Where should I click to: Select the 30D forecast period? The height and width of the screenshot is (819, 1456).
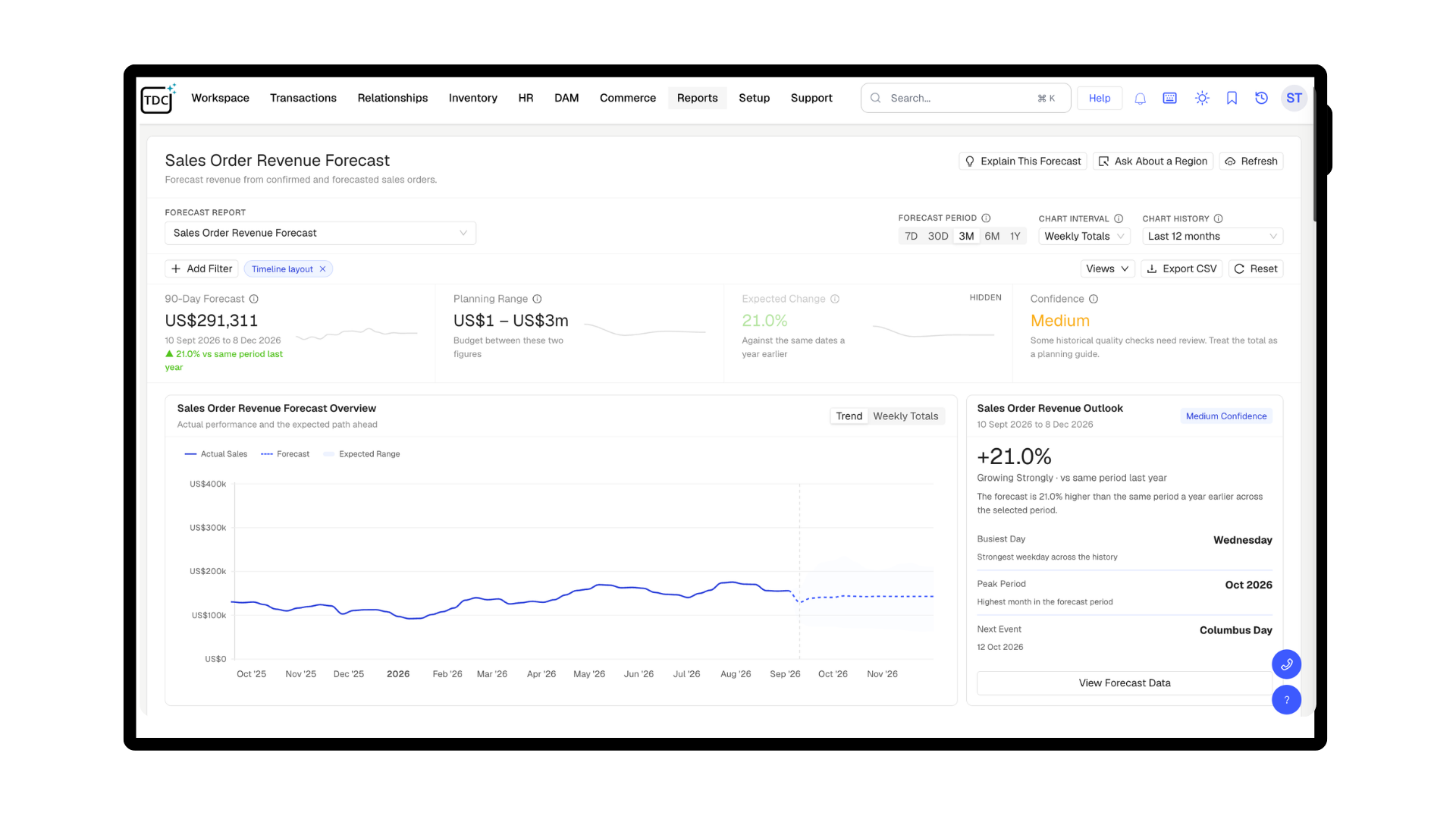click(x=938, y=237)
